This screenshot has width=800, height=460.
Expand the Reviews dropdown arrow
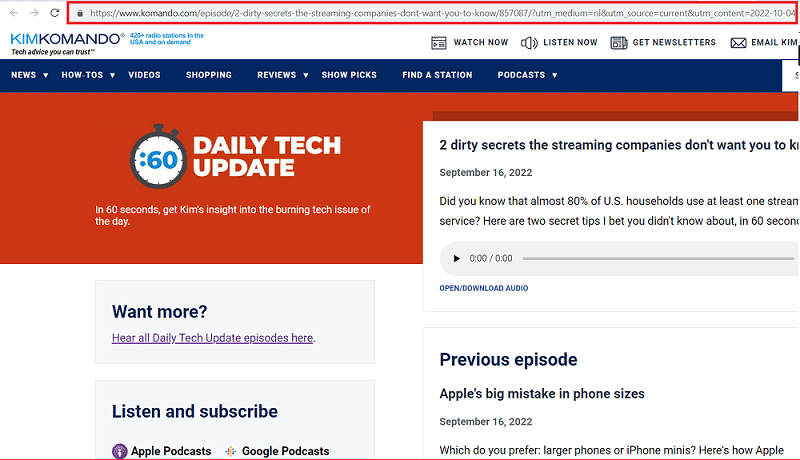(306, 75)
